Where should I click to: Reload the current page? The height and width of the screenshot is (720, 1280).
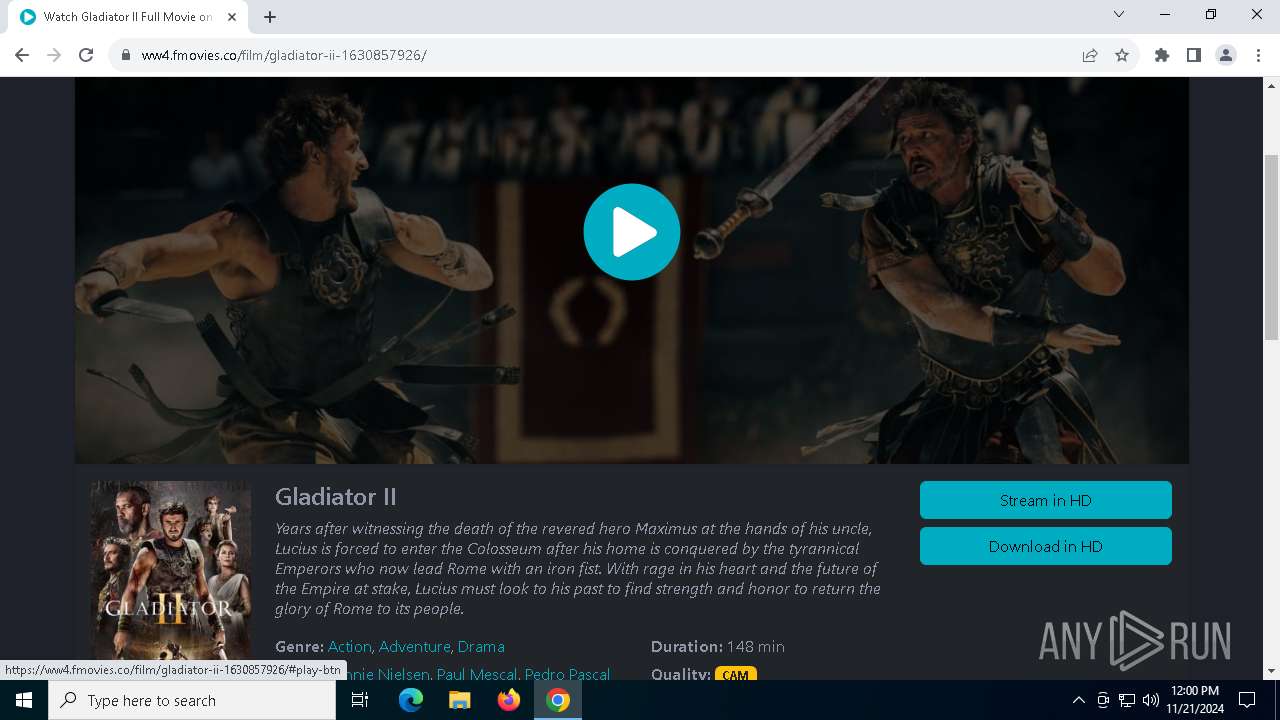86,55
